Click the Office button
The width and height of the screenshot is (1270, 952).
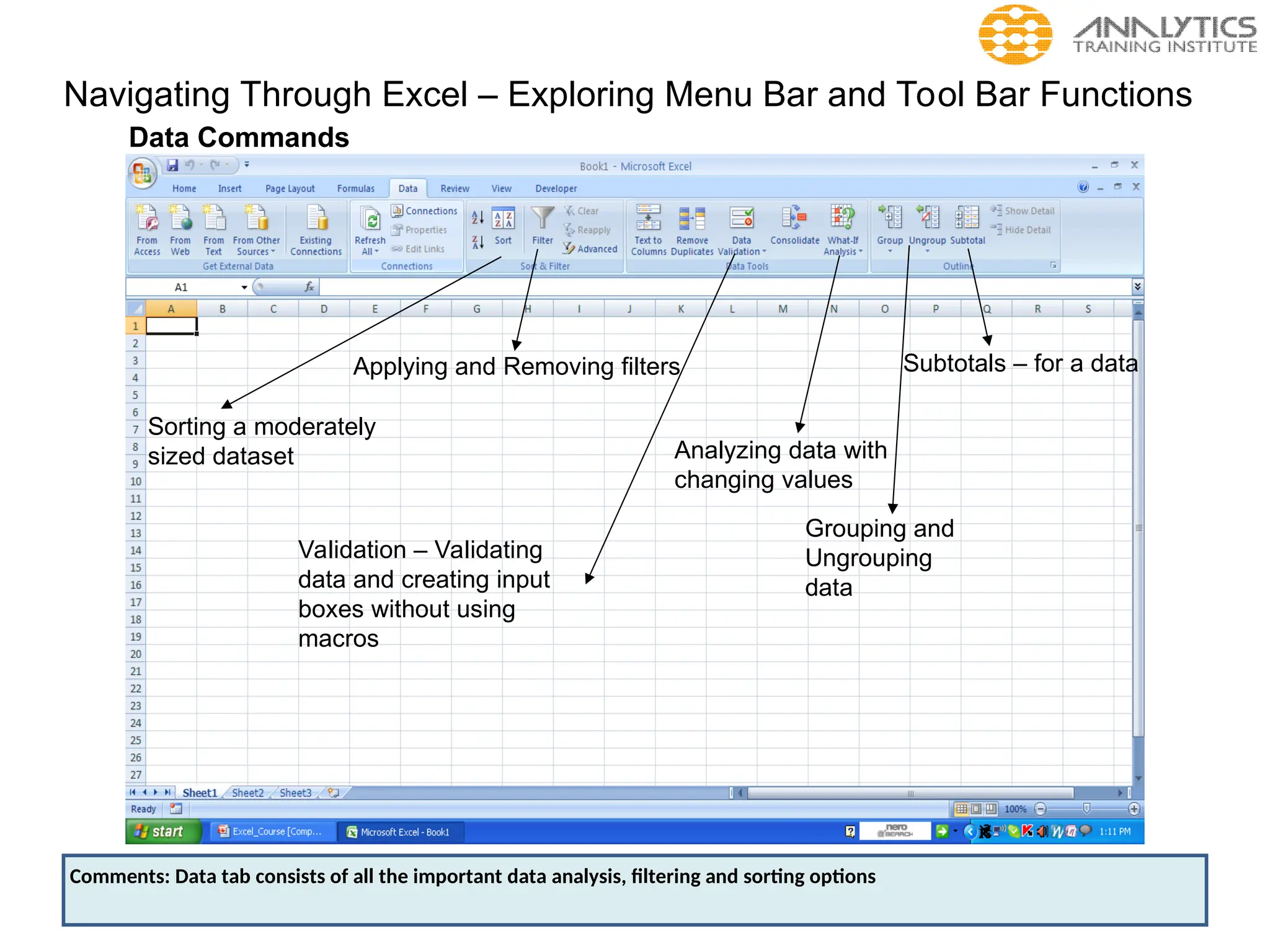pos(142,173)
